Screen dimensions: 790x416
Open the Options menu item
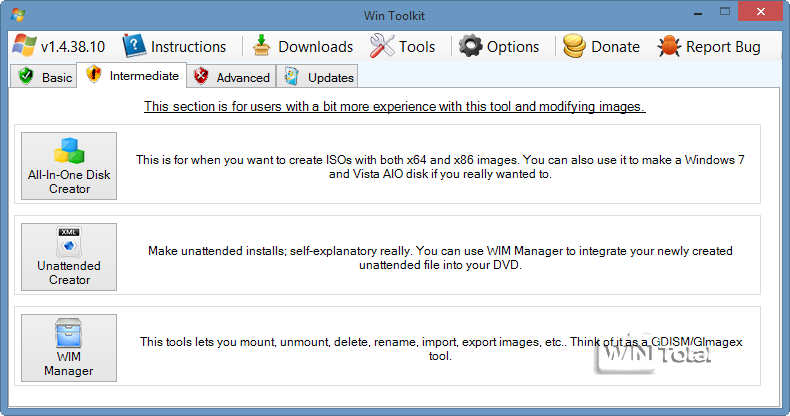point(499,46)
